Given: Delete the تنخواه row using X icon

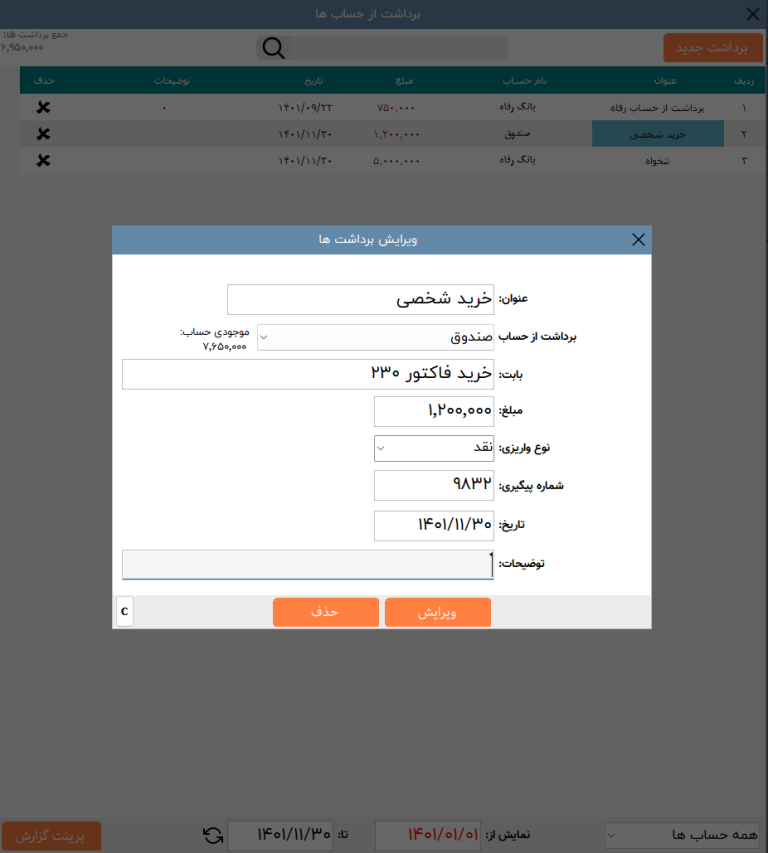Looking at the screenshot, I should [44, 160].
